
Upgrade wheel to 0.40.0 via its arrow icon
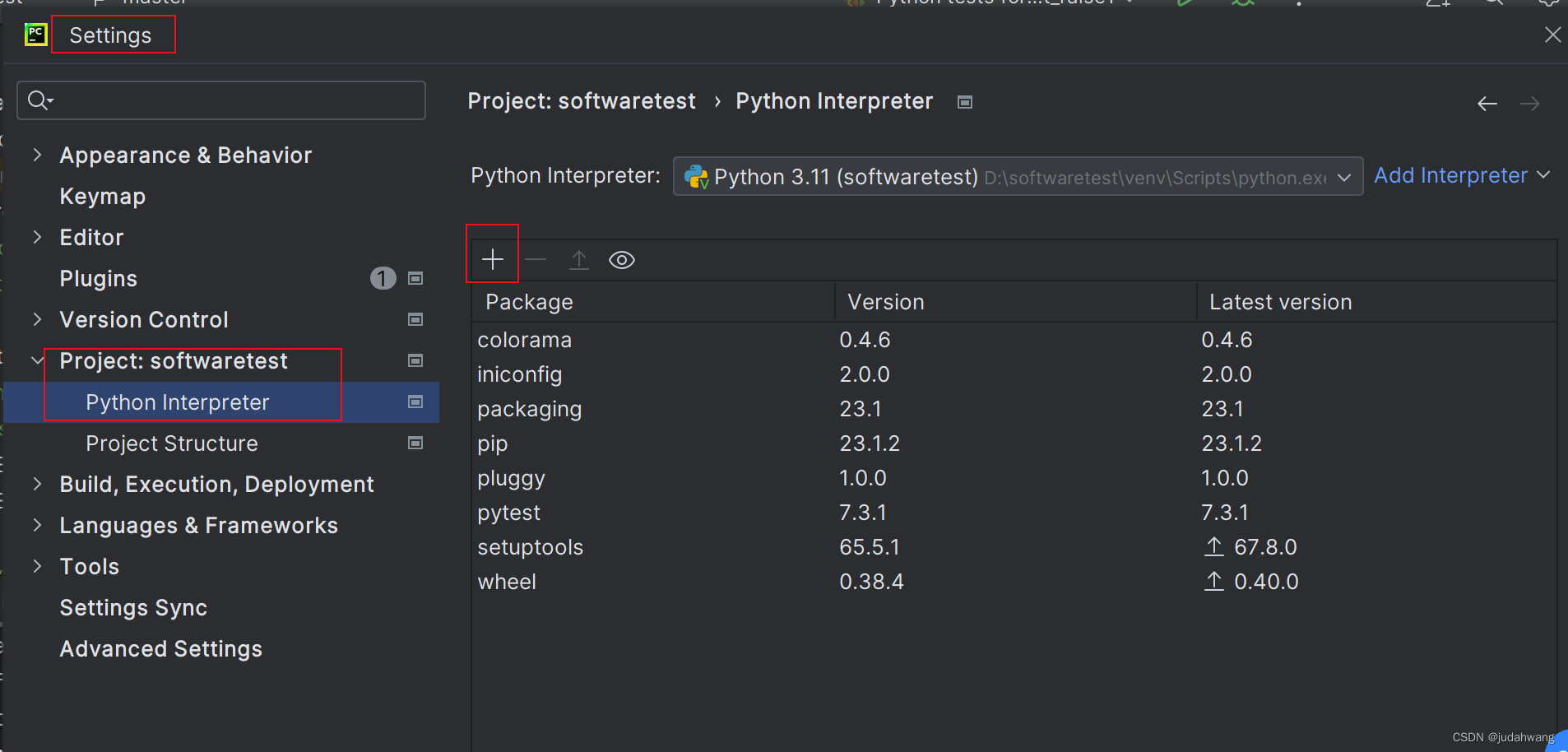pyautogui.click(x=1213, y=582)
